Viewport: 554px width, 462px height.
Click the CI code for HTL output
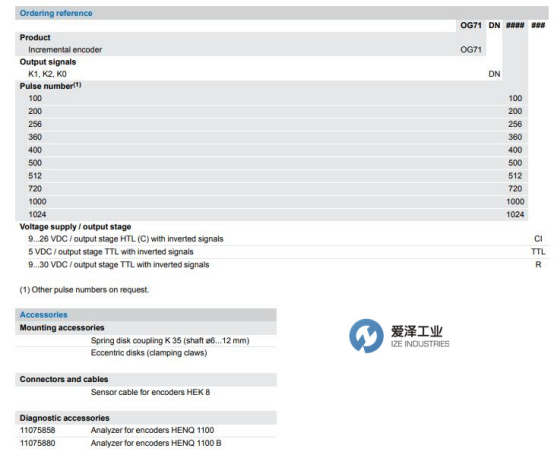538,239
